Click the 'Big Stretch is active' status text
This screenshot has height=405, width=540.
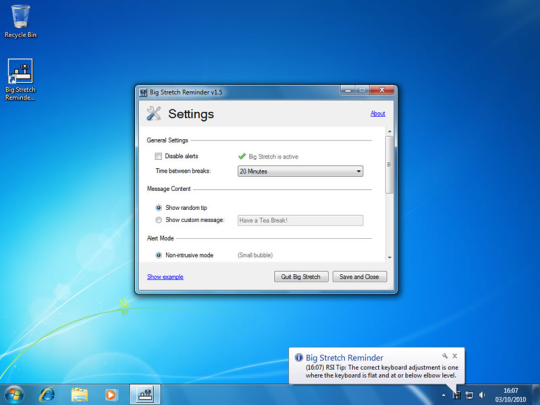pyautogui.click(x=273, y=157)
